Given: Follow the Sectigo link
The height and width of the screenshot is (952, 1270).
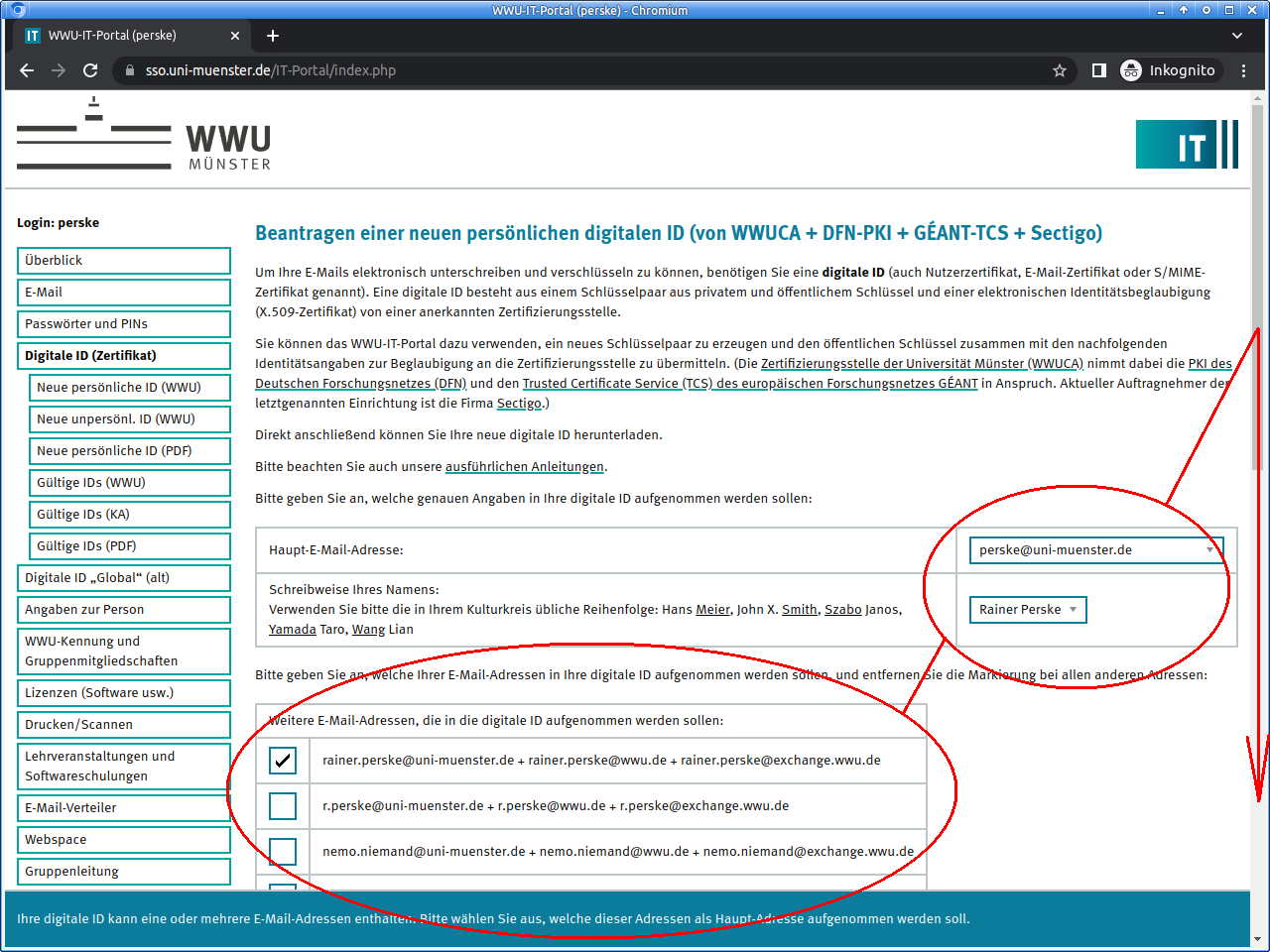Looking at the screenshot, I should click(519, 404).
